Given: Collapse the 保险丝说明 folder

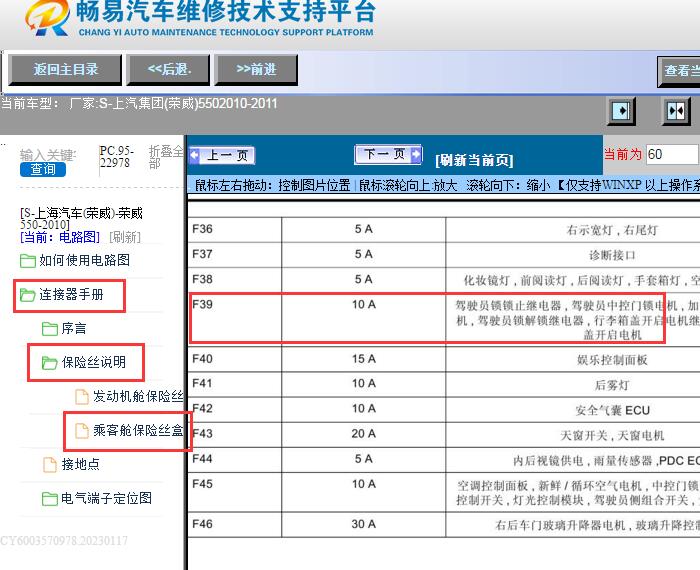Looking at the screenshot, I should [94, 362].
